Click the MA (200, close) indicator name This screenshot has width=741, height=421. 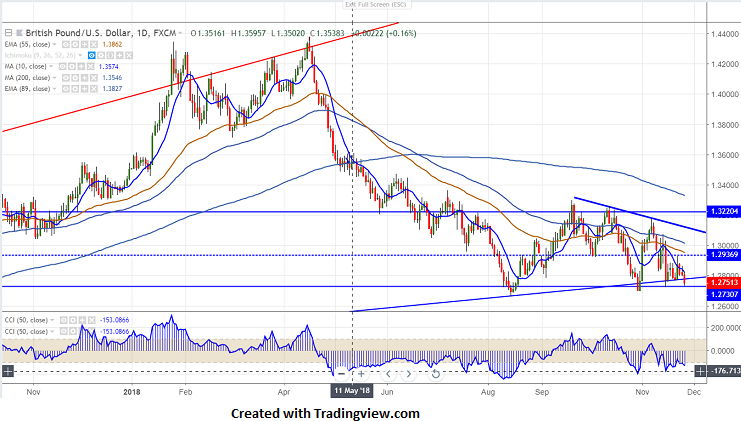pos(27,77)
